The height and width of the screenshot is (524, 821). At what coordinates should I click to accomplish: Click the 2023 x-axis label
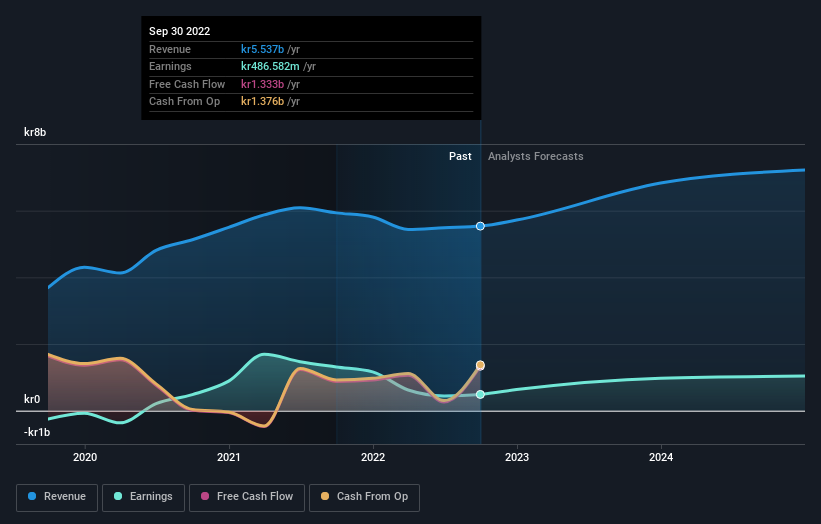pyautogui.click(x=517, y=457)
